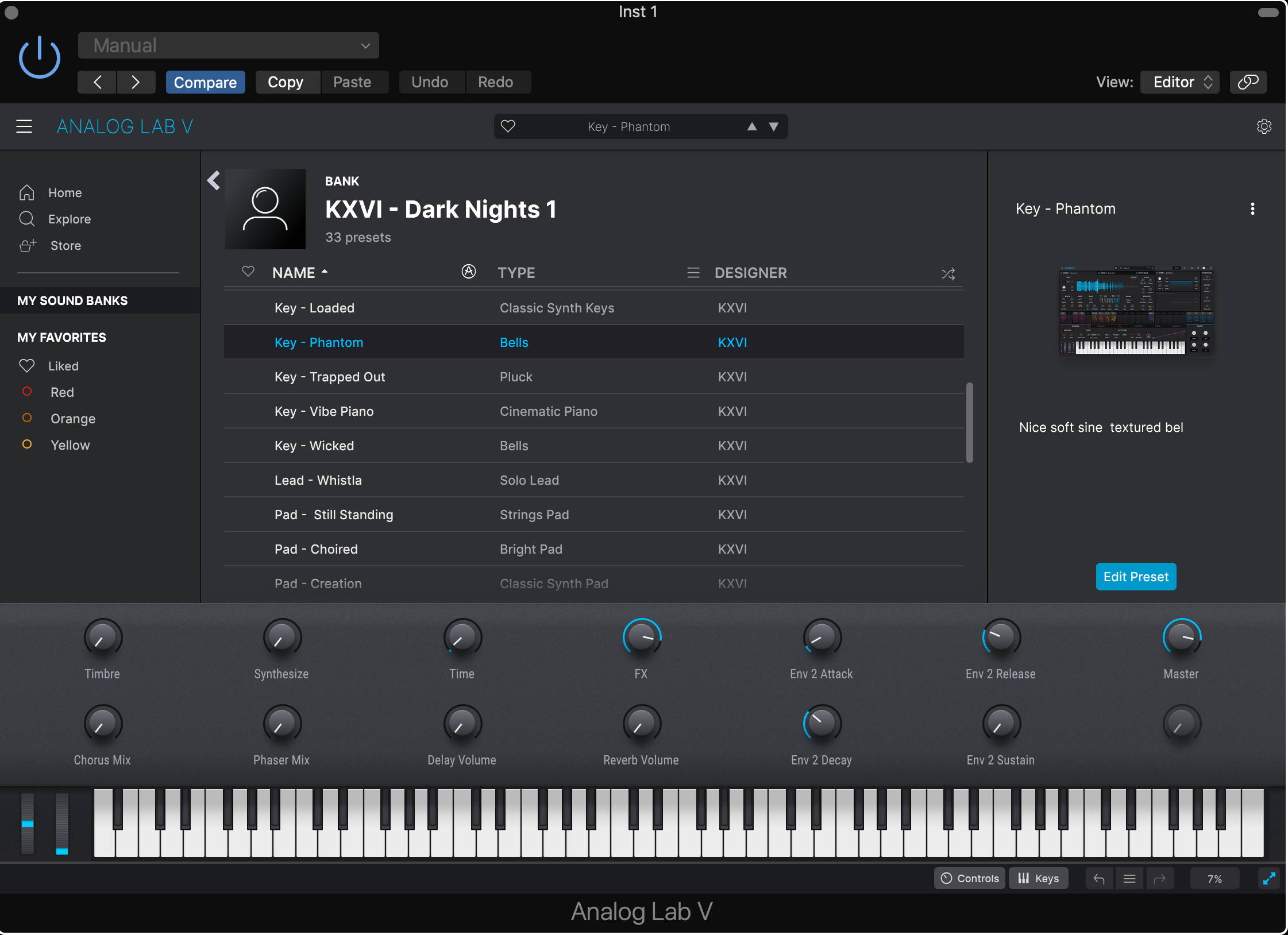Click the pitch bend wheel strip
This screenshot has width=1288, height=935.
[28, 824]
